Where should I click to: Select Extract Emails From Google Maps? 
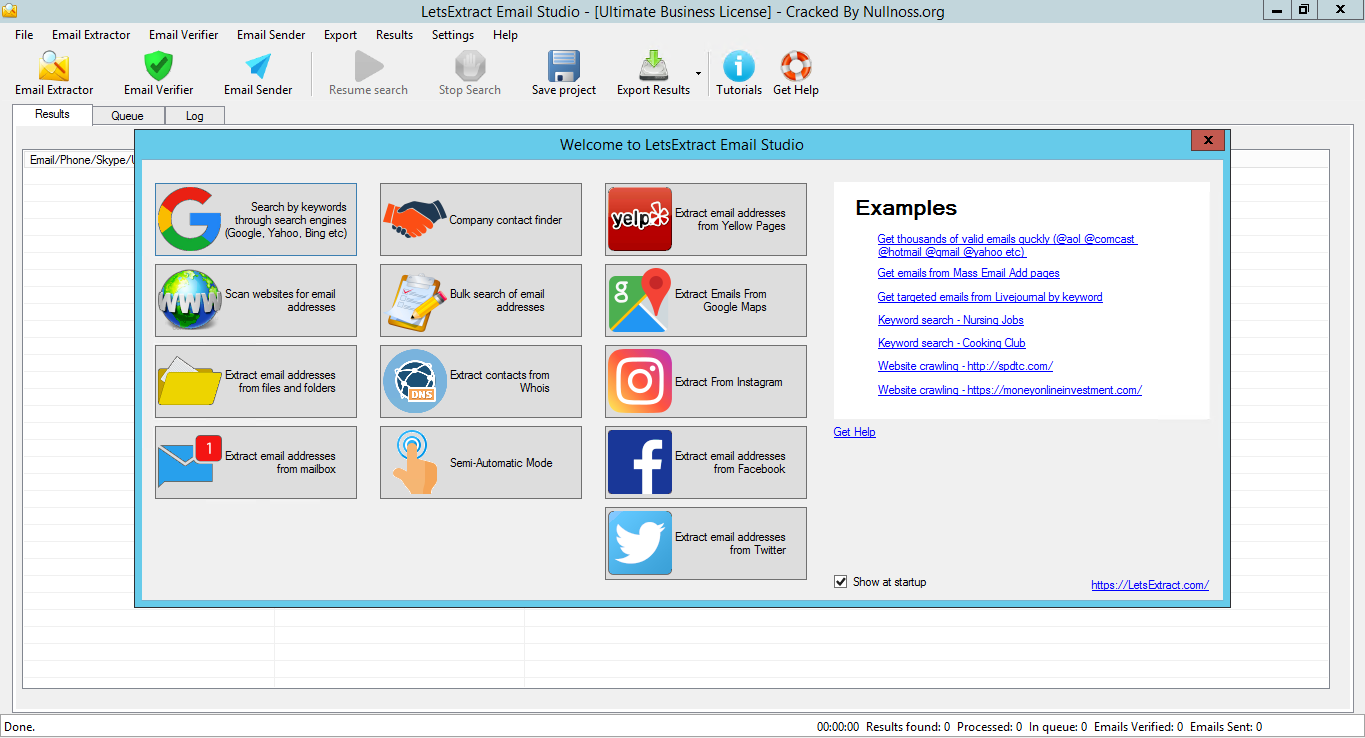pyautogui.click(x=706, y=301)
